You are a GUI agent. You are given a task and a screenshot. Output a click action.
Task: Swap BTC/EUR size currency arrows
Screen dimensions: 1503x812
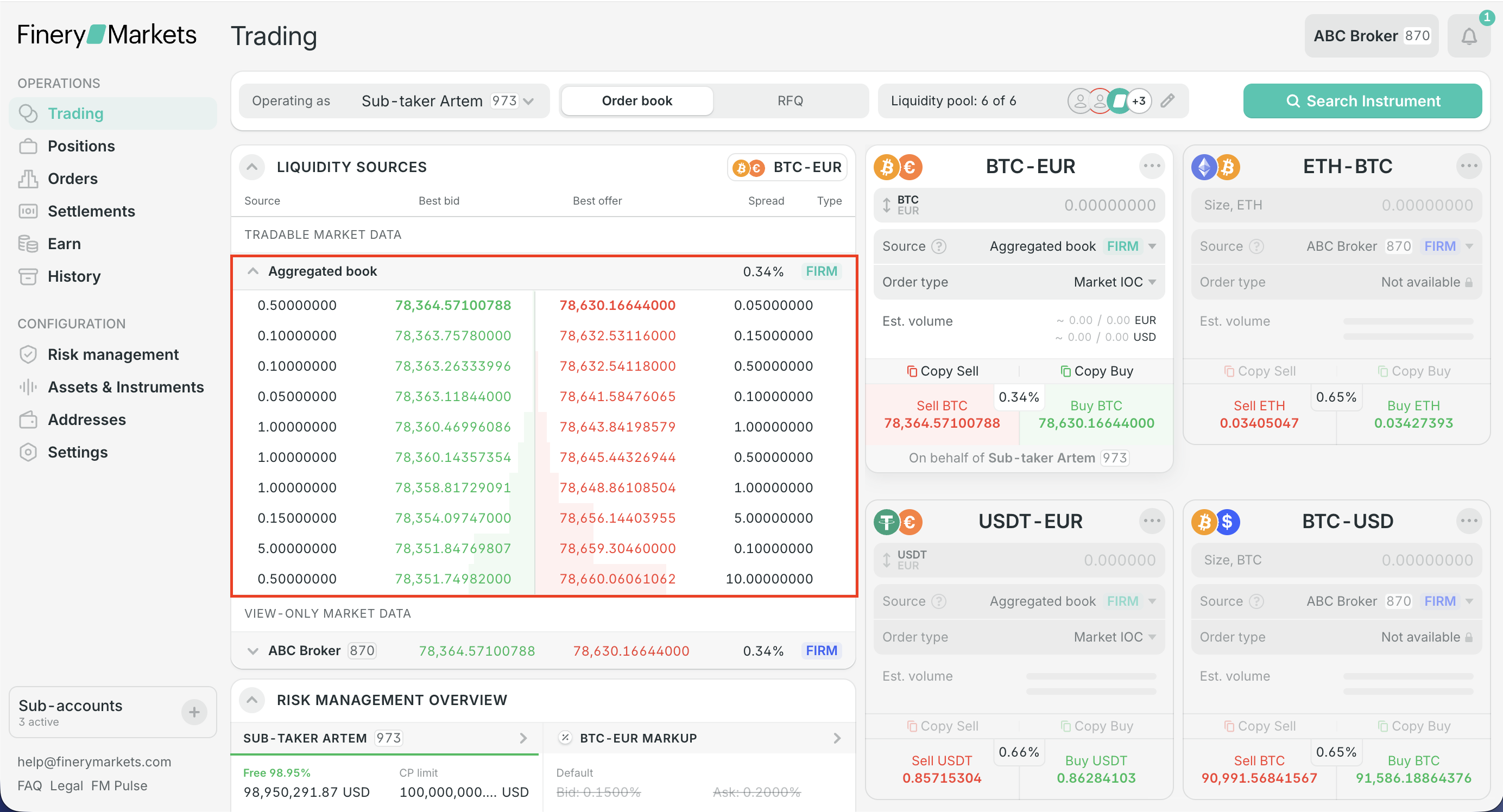click(x=886, y=205)
